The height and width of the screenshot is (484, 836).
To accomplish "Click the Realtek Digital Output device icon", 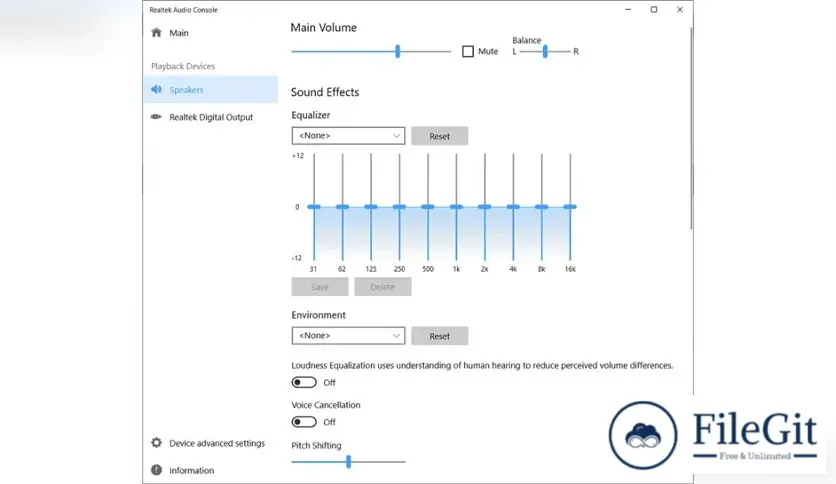I will tap(156, 117).
